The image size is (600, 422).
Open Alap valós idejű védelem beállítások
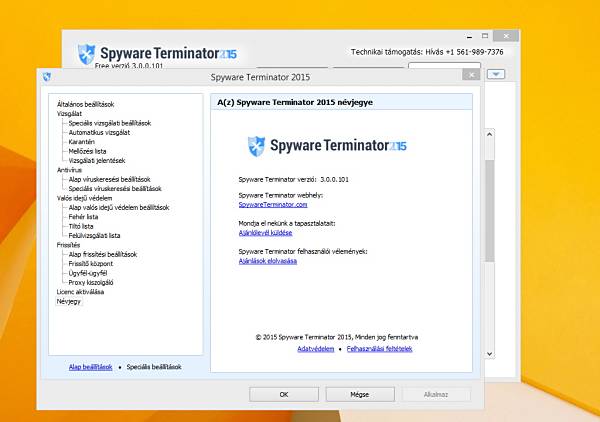(119, 207)
